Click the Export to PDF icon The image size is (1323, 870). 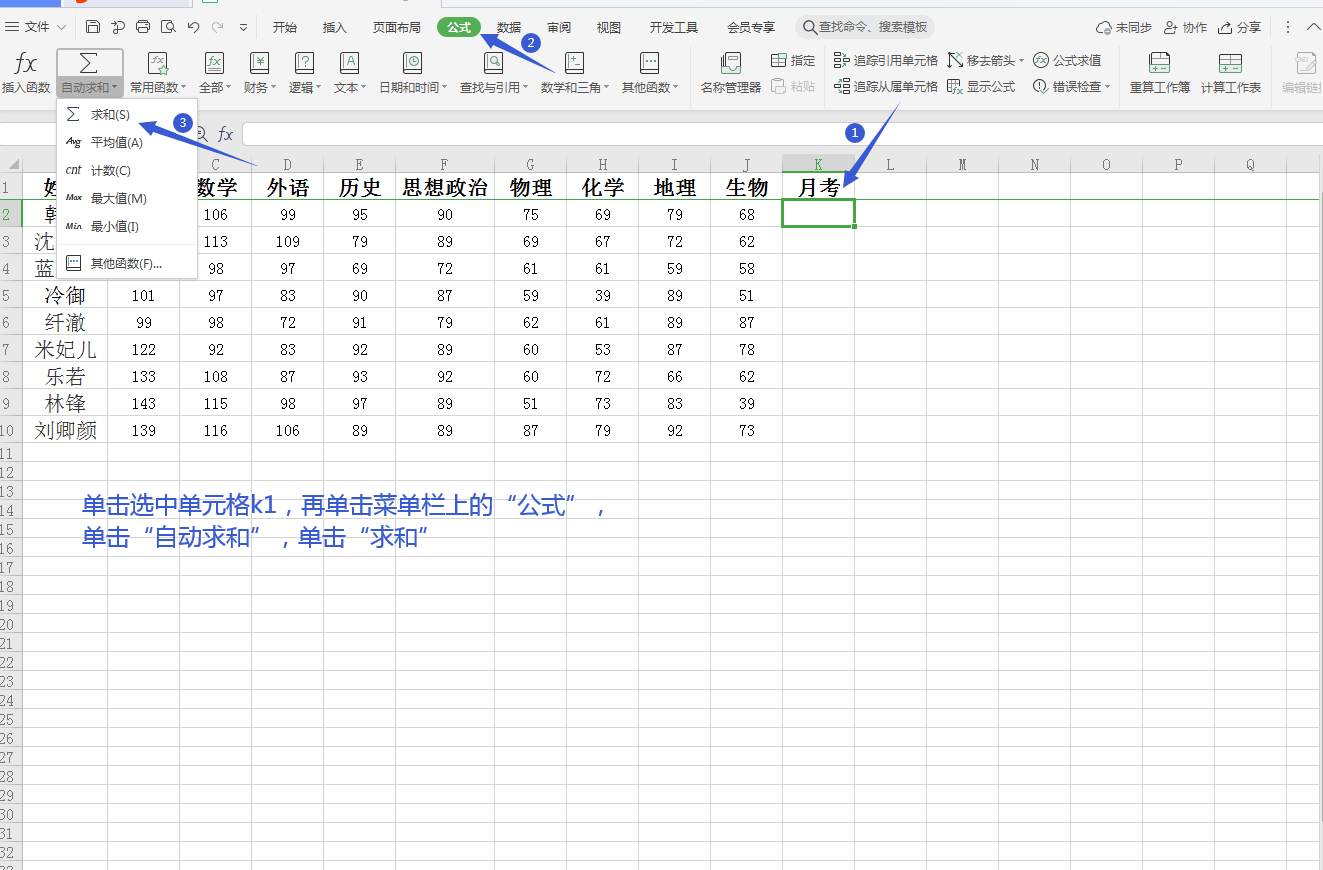click(x=118, y=27)
